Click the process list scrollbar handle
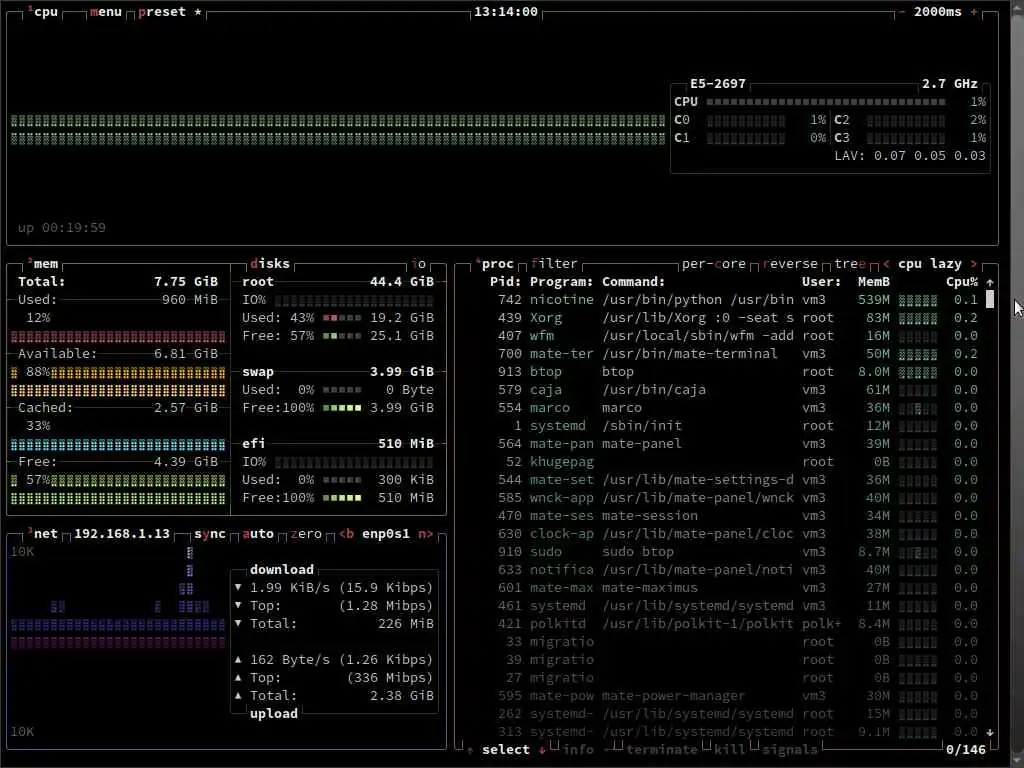Image resolution: width=1024 pixels, height=768 pixels. coord(990,300)
